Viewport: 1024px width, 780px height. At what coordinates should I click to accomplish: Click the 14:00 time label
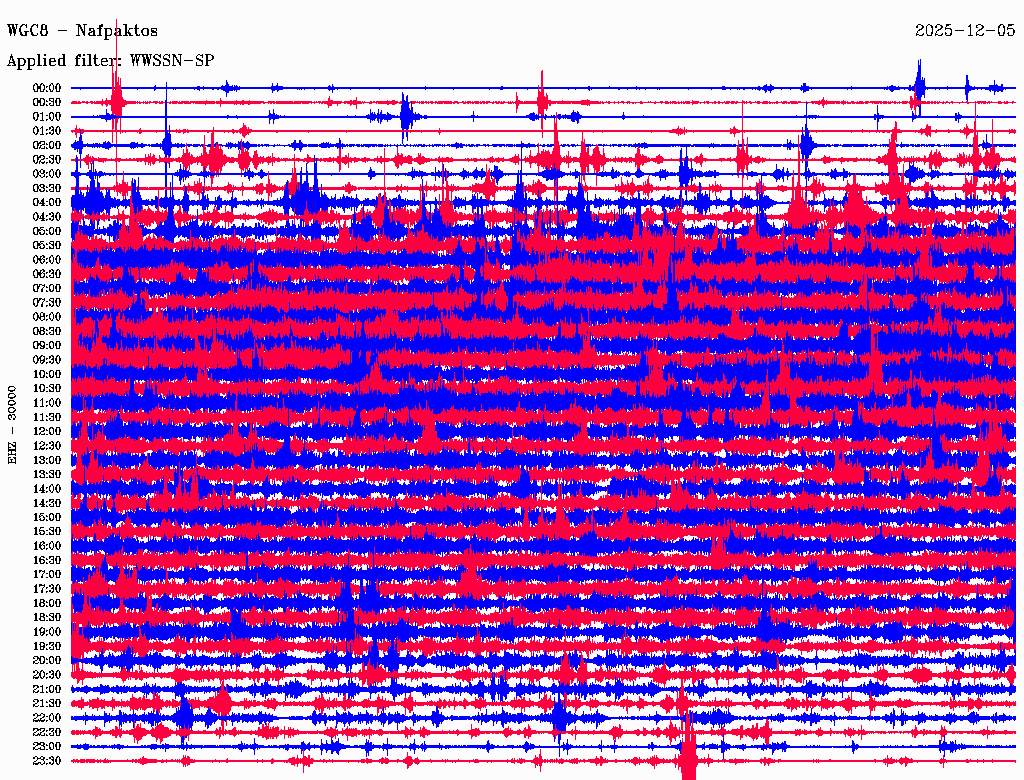click(x=47, y=489)
